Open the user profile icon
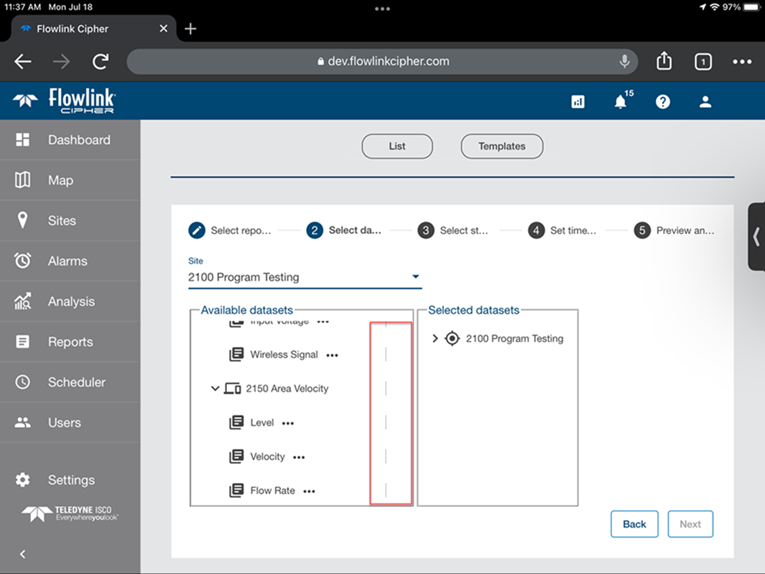Screen dimensions: 765x574 tap(705, 102)
